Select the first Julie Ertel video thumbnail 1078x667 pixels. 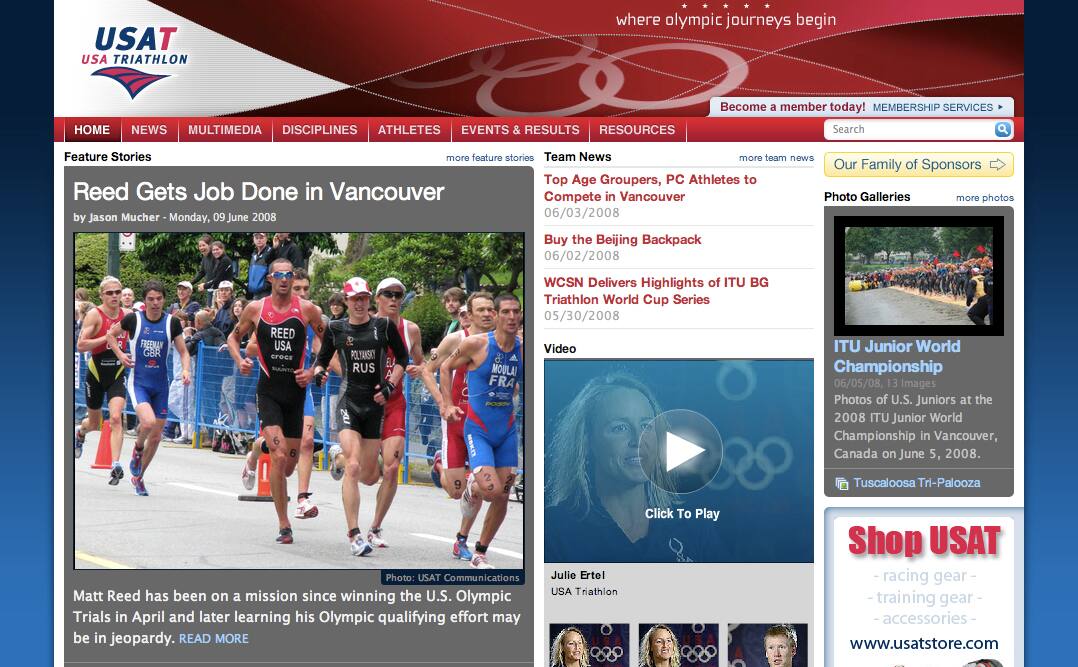click(589, 645)
